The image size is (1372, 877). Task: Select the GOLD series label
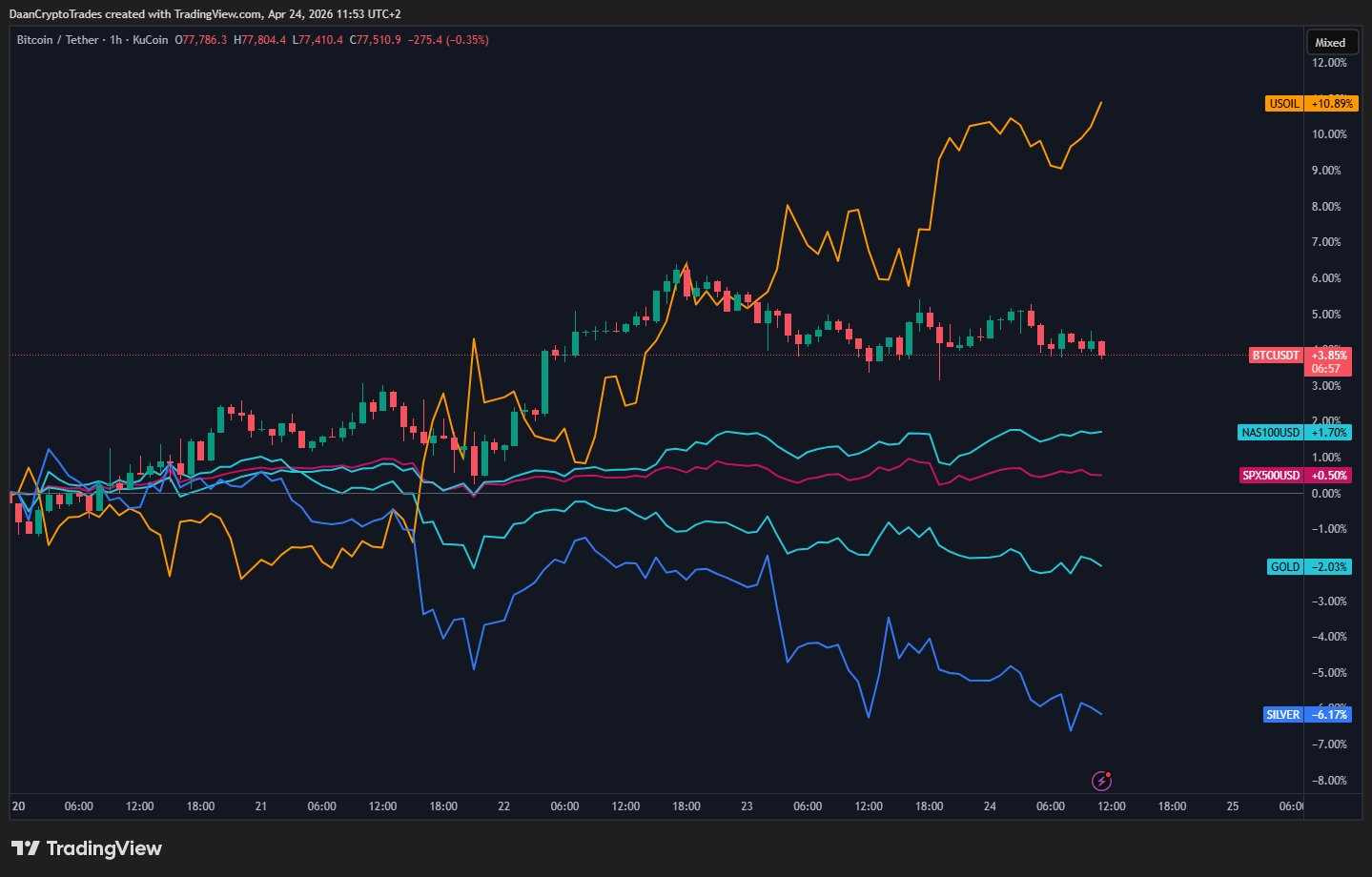click(1284, 567)
